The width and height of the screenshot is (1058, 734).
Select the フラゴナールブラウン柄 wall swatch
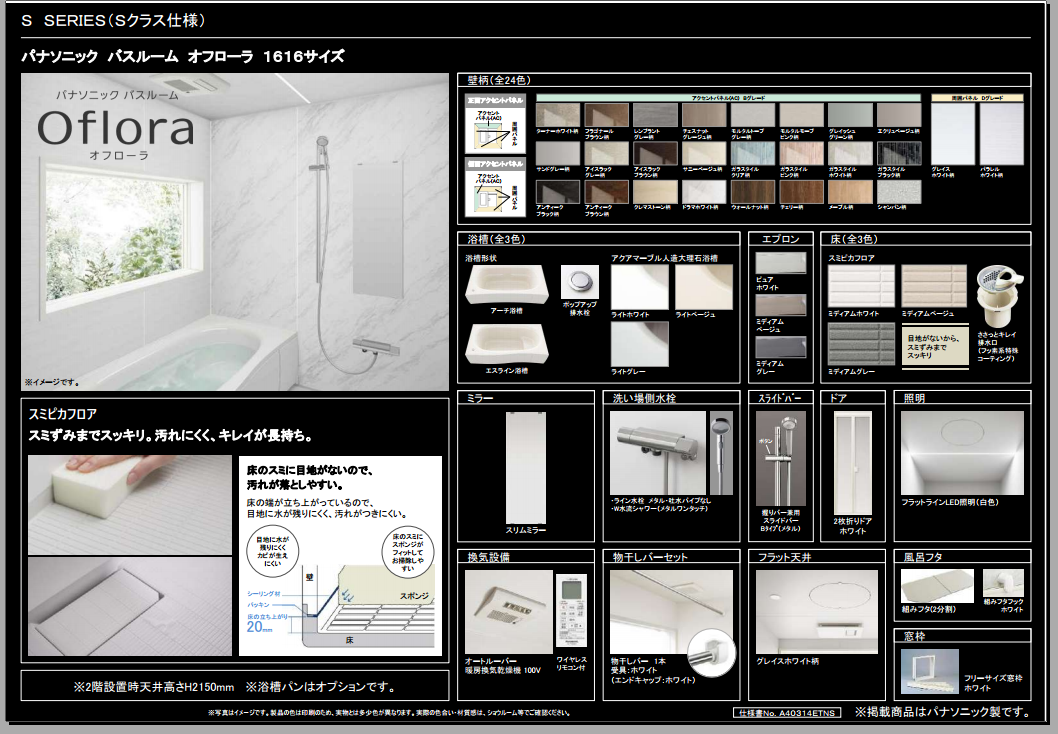pyautogui.click(x=607, y=115)
